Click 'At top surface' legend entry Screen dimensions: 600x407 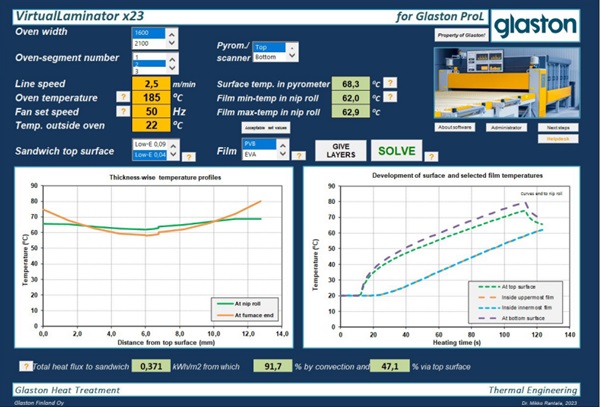(507, 287)
